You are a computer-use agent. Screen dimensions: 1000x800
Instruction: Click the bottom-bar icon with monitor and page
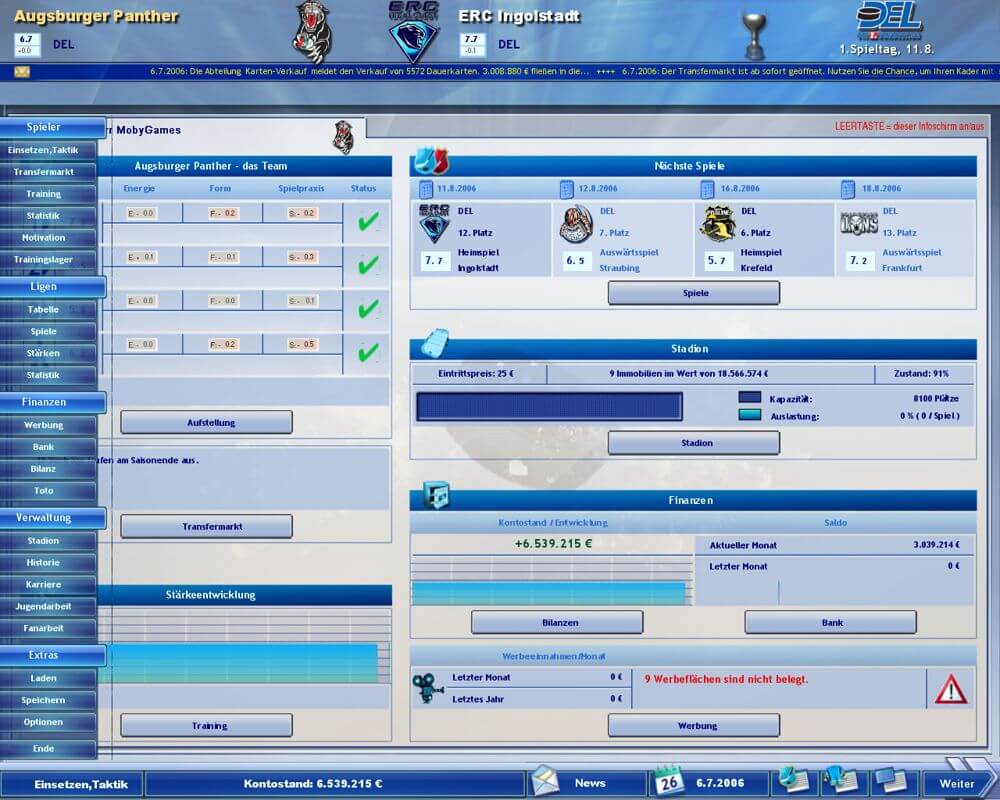tap(890, 780)
